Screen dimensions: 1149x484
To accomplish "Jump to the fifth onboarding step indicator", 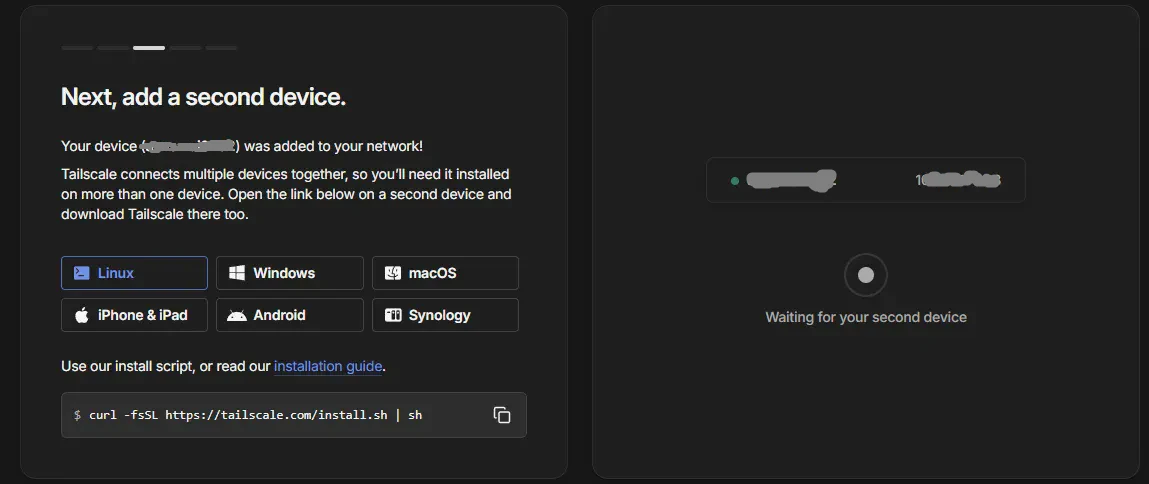I will (221, 48).
